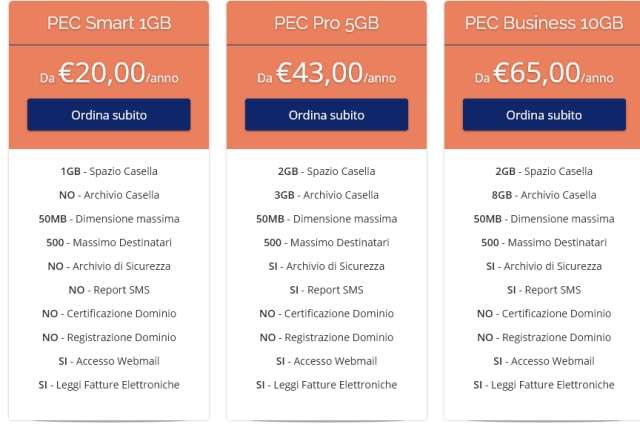Click the PEC Business 10GB heading
Screen dimensions: 640x424
click(x=544, y=23)
